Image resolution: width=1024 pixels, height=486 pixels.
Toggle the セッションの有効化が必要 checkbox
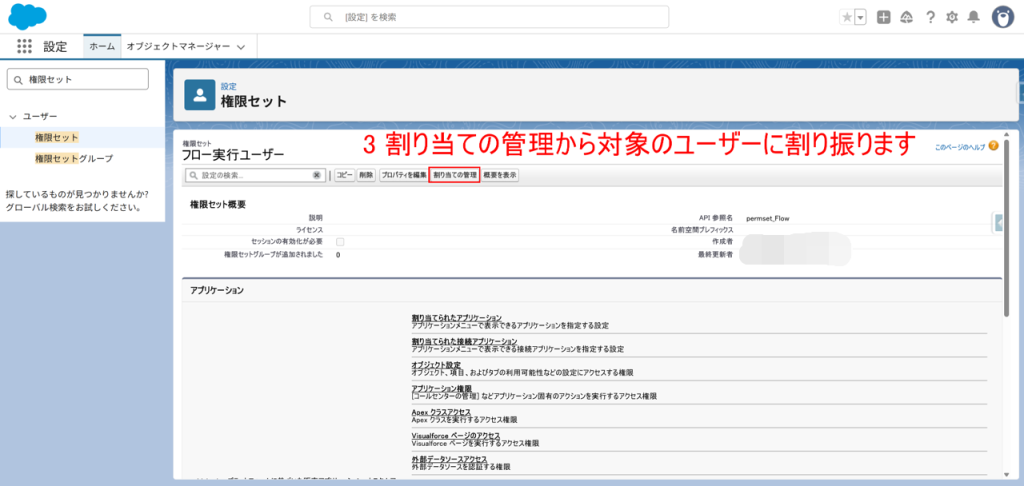(x=341, y=242)
